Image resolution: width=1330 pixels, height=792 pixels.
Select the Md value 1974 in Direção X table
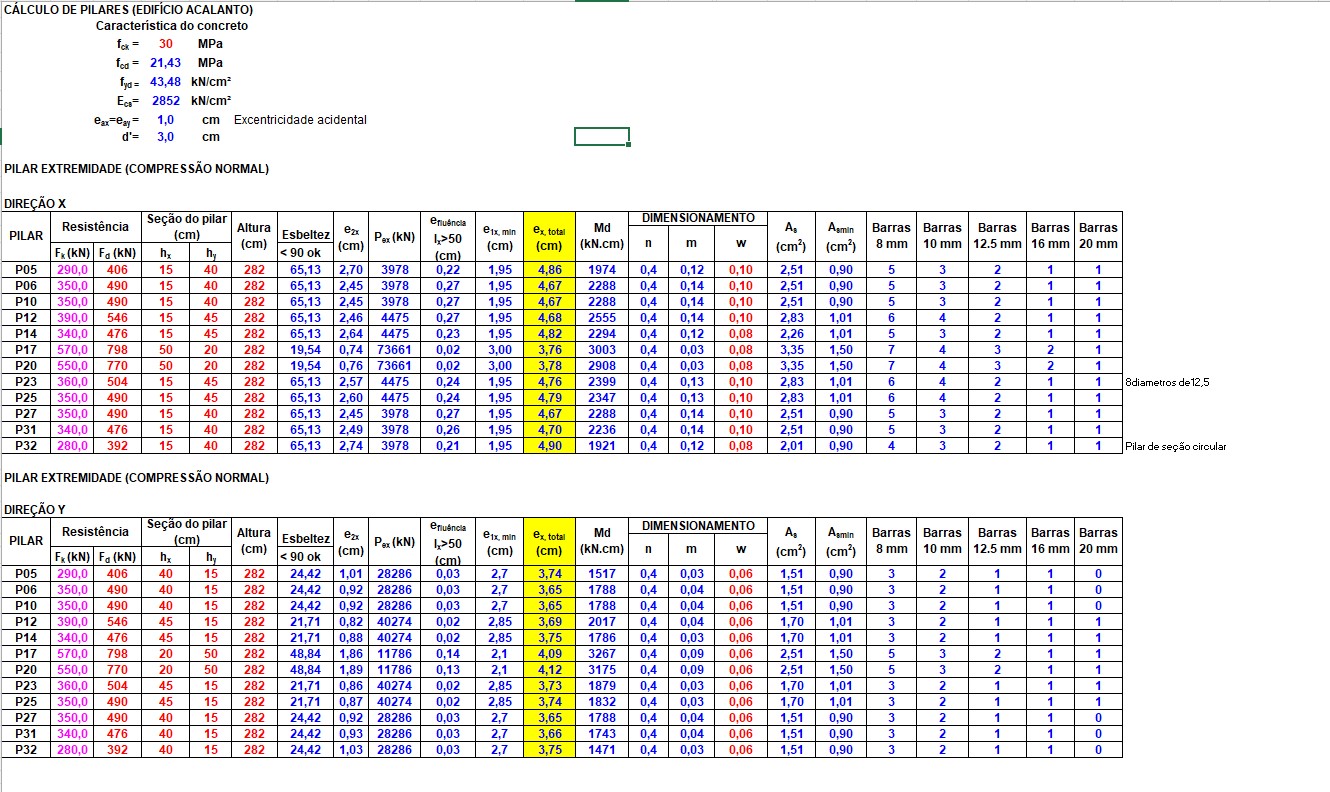point(602,270)
